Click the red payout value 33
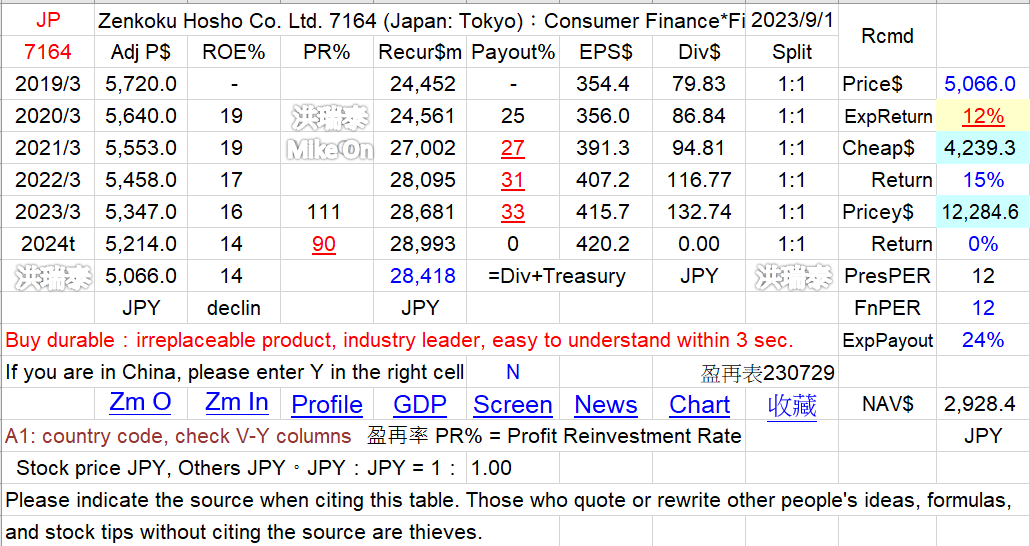The height and width of the screenshot is (546, 1030). 512,212
